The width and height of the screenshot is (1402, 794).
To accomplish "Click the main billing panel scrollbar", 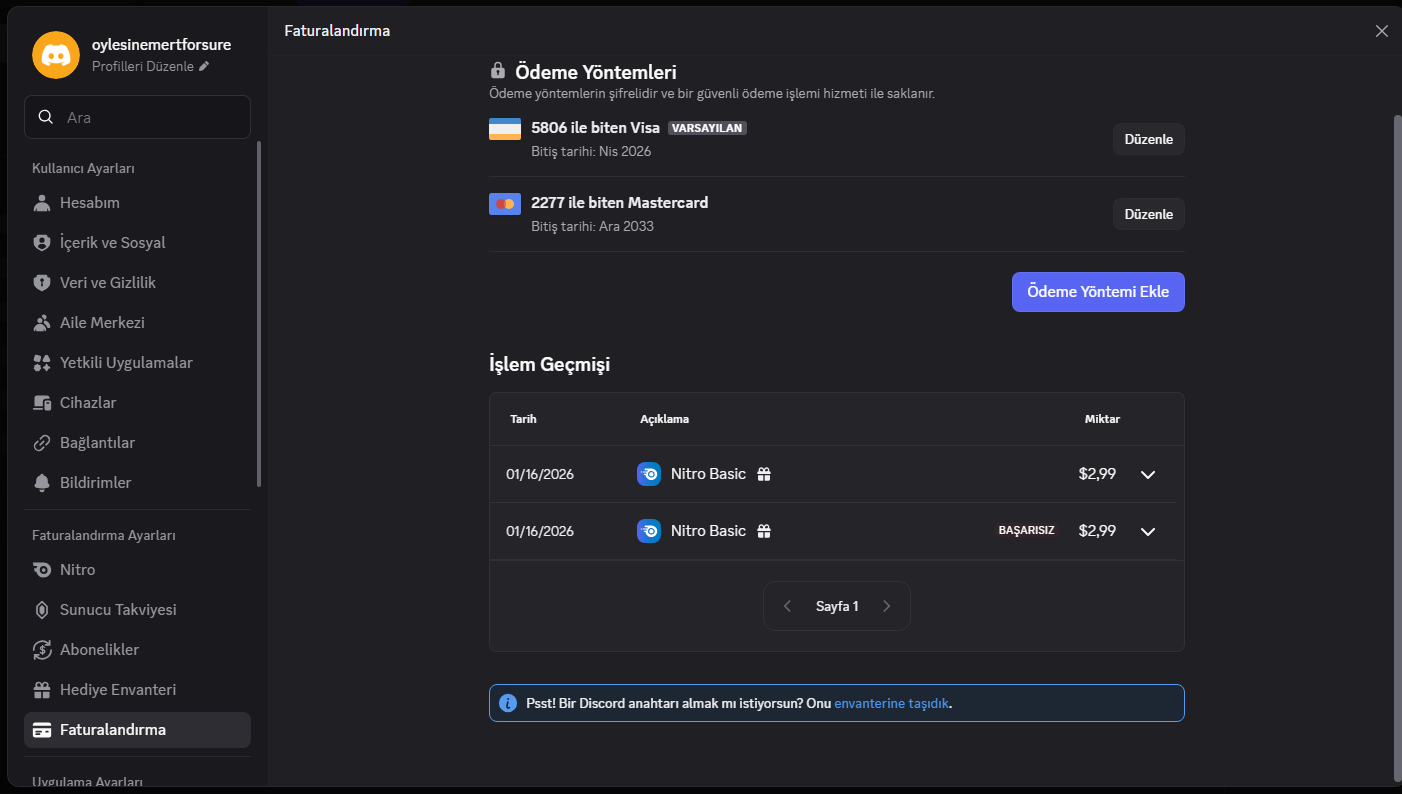I will (x=1397, y=448).
